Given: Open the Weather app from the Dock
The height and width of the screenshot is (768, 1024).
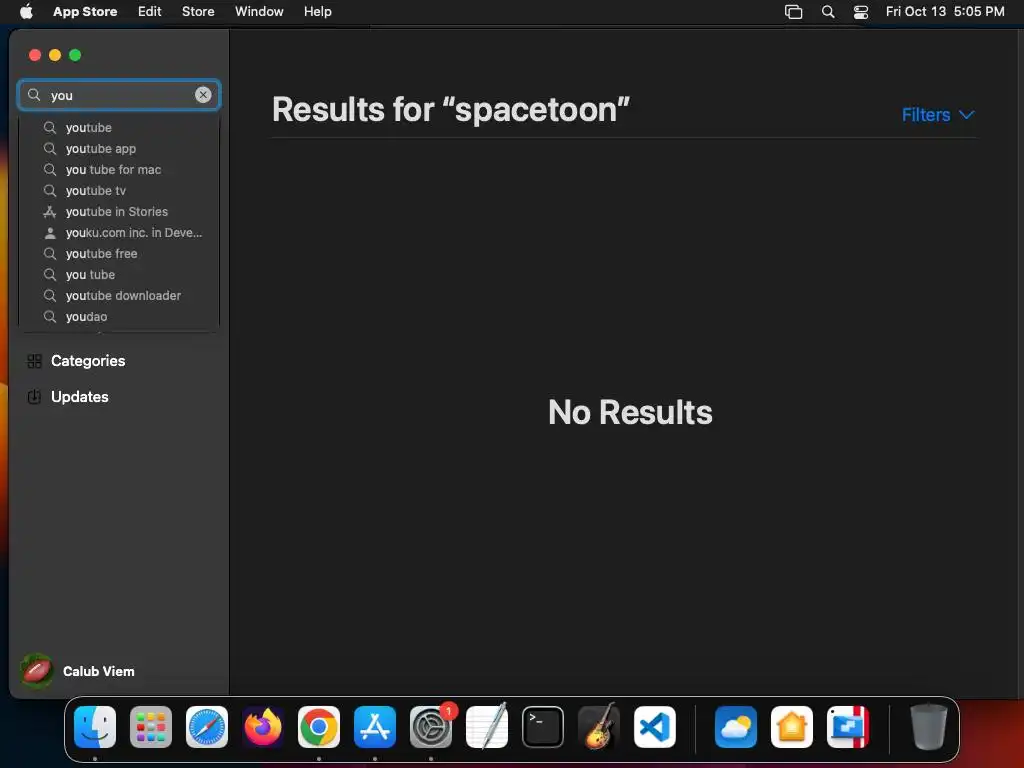Looking at the screenshot, I should (x=735, y=727).
